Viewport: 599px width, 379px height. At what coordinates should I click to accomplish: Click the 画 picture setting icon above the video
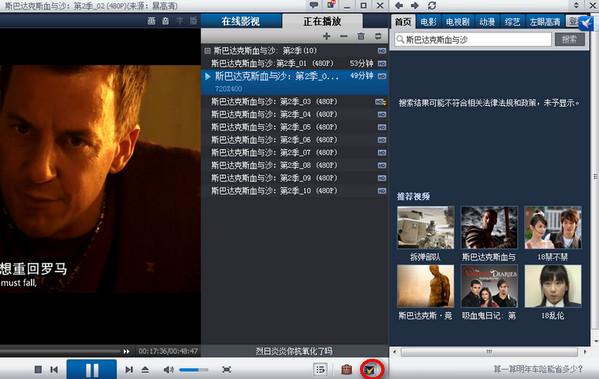tap(151, 21)
